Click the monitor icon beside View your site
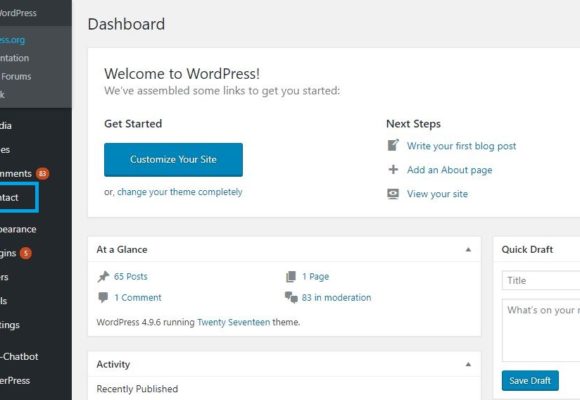 pos(393,194)
